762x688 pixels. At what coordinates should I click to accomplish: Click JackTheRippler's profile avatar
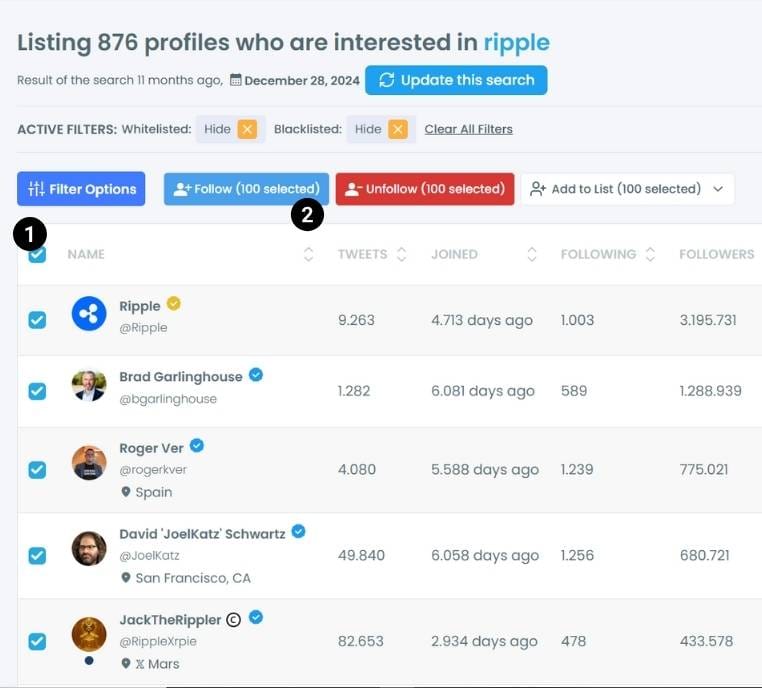point(89,635)
